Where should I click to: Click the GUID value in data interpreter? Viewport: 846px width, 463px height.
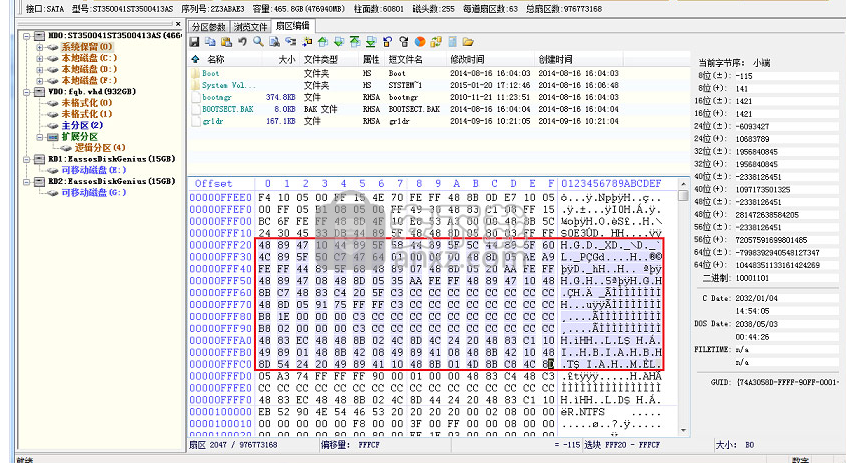click(788, 382)
